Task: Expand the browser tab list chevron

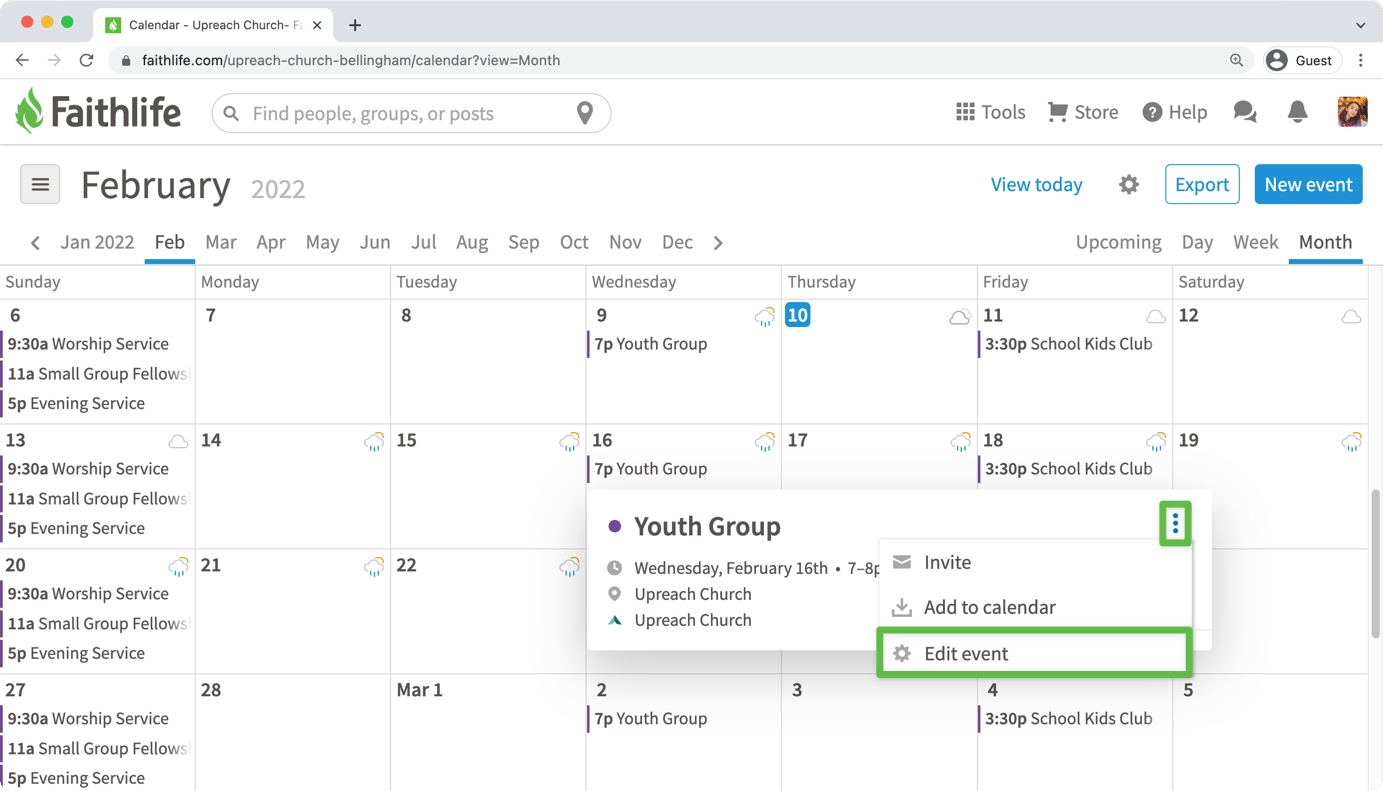Action: [1361, 25]
